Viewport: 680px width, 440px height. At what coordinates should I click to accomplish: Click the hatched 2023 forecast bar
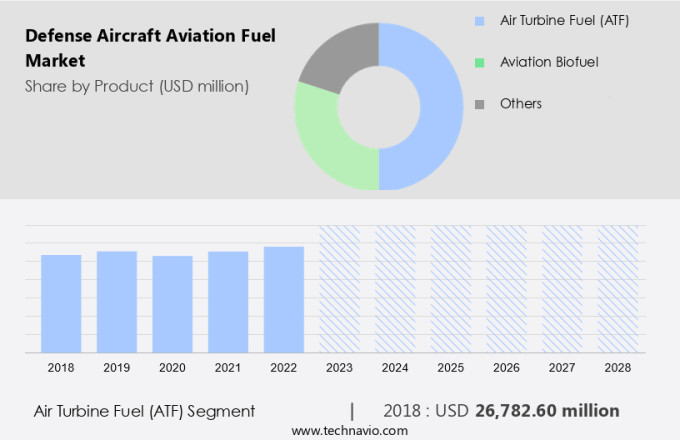[339, 289]
